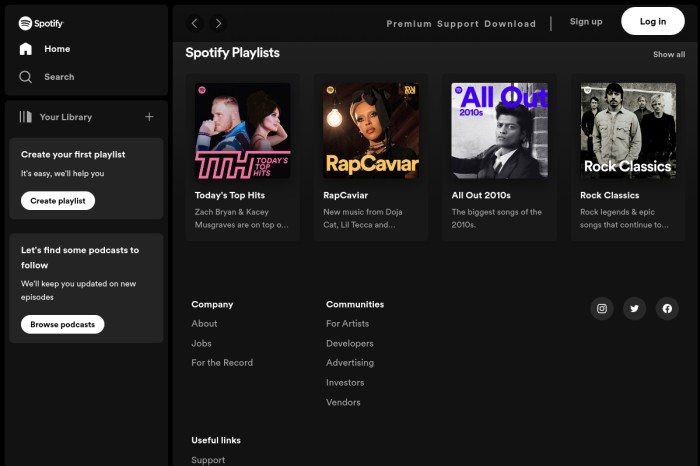The height and width of the screenshot is (466, 700).
Task: Select Search in the sidebar
Action: 59,77
